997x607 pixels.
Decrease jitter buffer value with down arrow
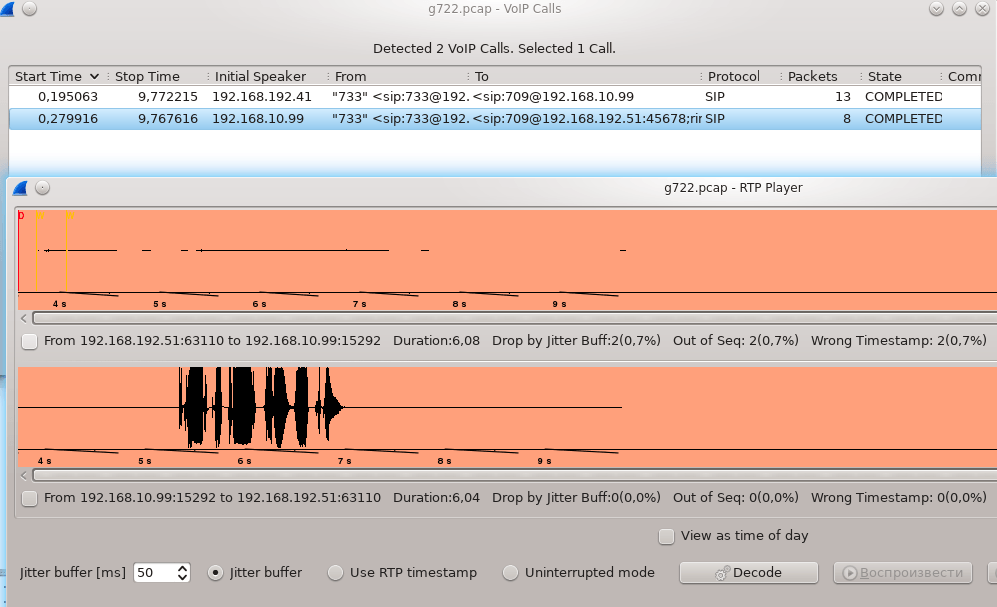182,577
